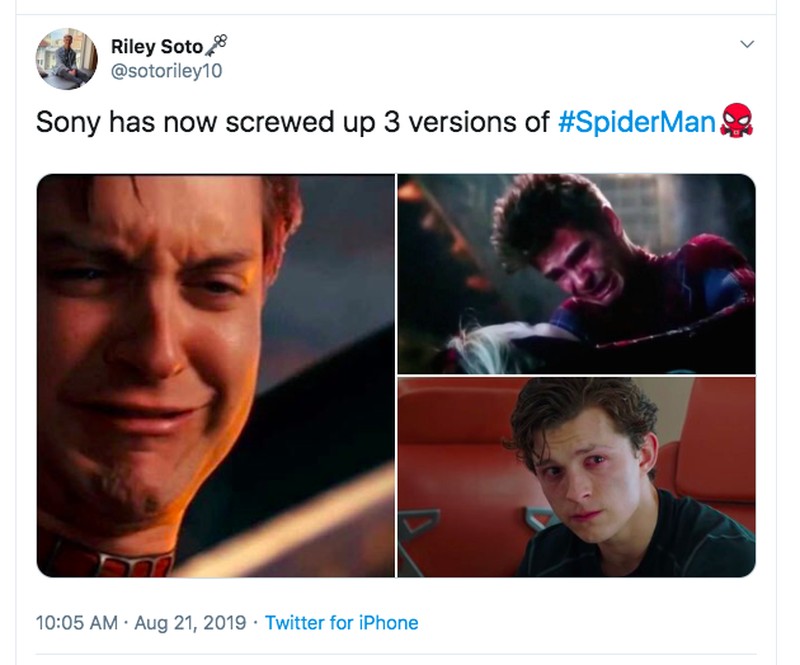Open the top-right dark night scene photo
800x665 pixels.
pos(576,273)
